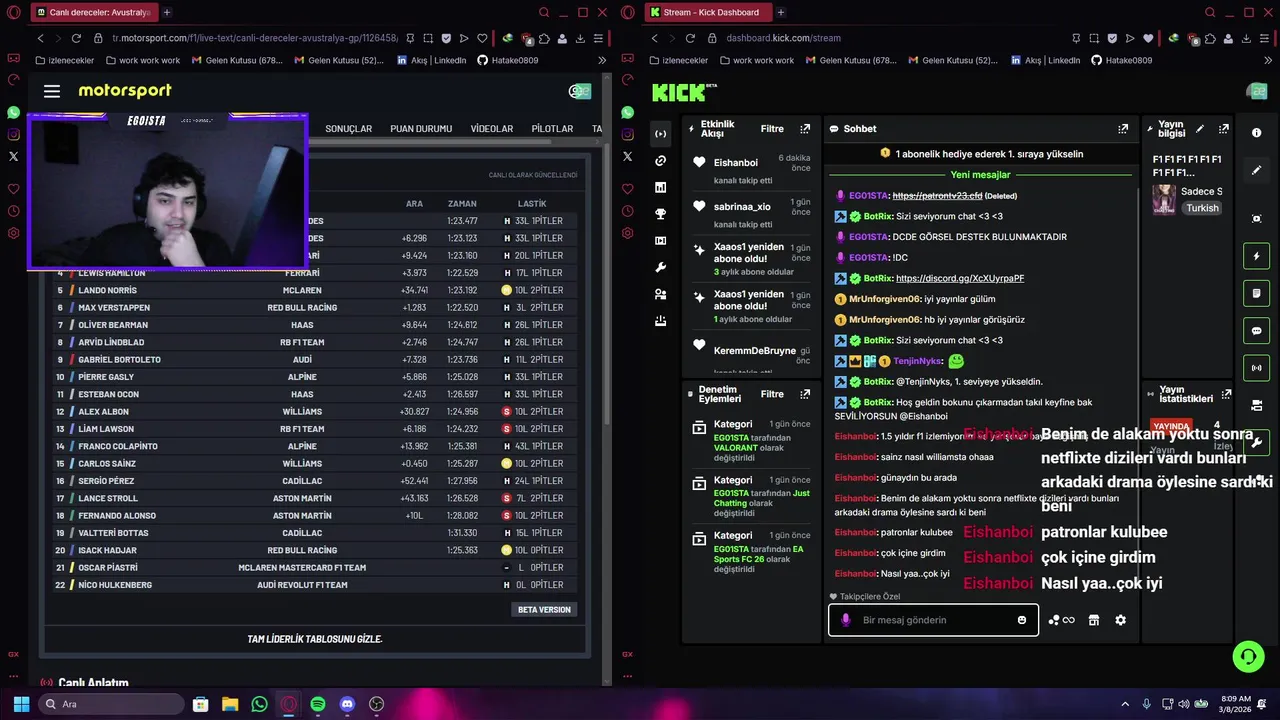Focus the Bir mesaj gönderin chat input
This screenshot has height=720, width=1280.
[x=933, y=620]
